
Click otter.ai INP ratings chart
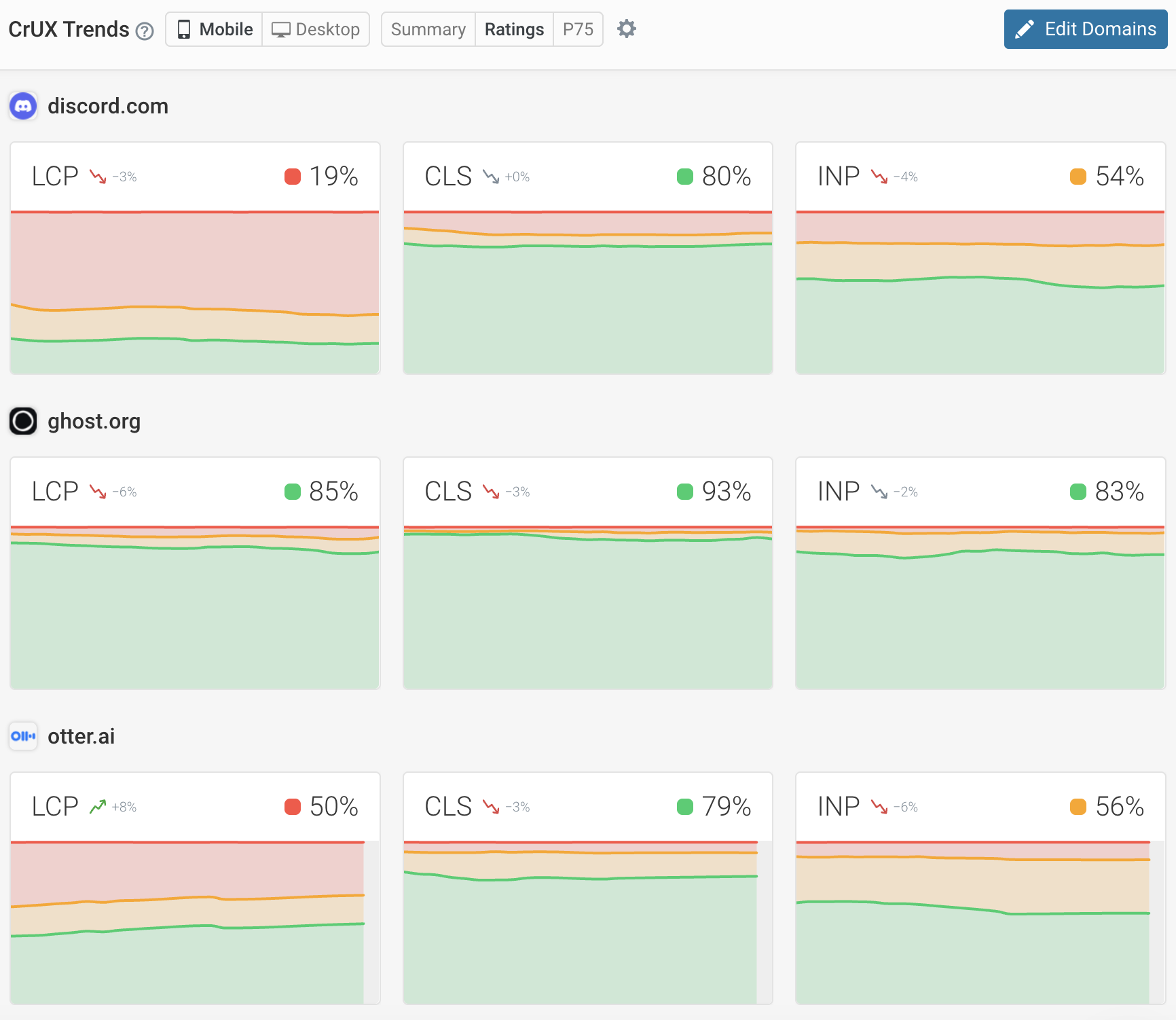coord(980,923)
